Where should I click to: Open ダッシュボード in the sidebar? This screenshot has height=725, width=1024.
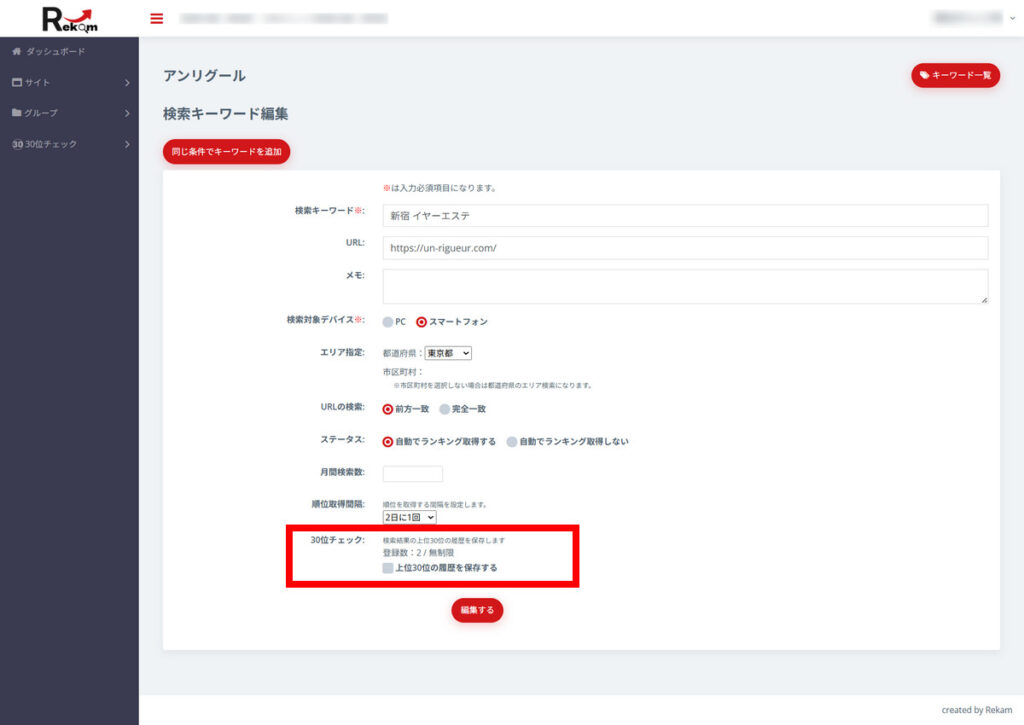55,51
